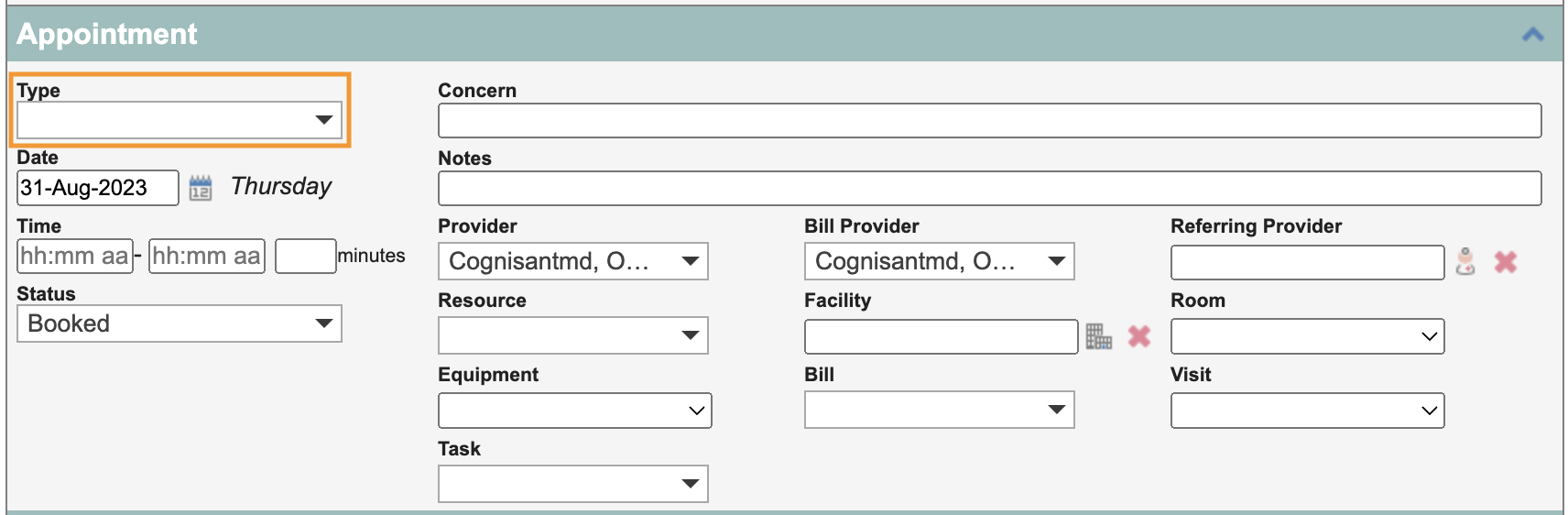Screen dimensions: 1568x515
Task: Open the Visit dropdown
Action: (x=1308, y=411)
